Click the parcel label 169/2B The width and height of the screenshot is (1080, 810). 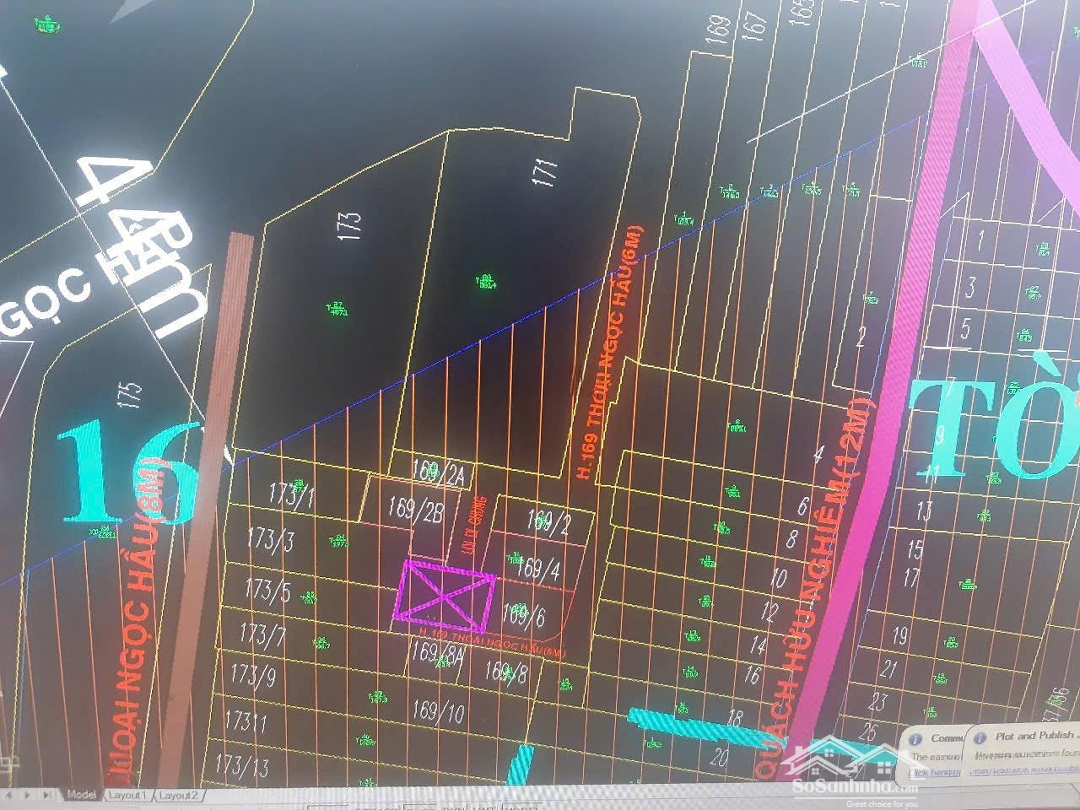coord(415,509)
